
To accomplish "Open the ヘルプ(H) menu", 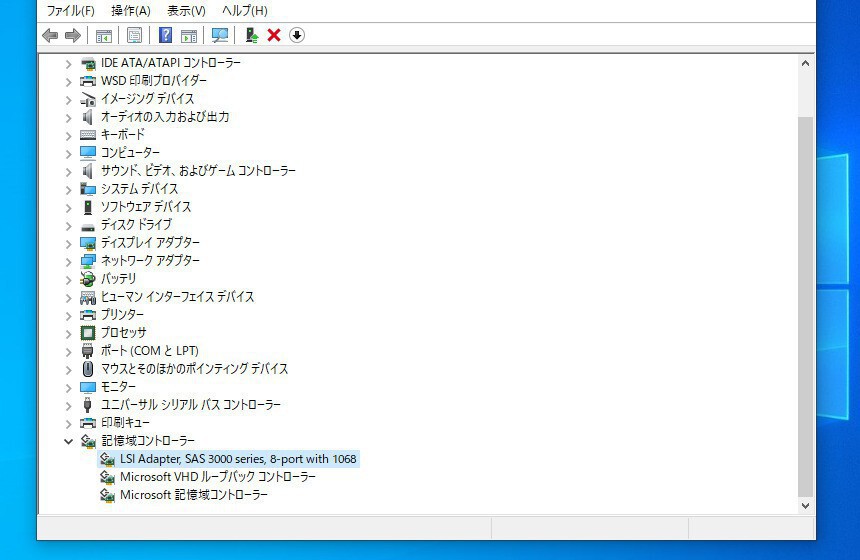I will point(245,10).
